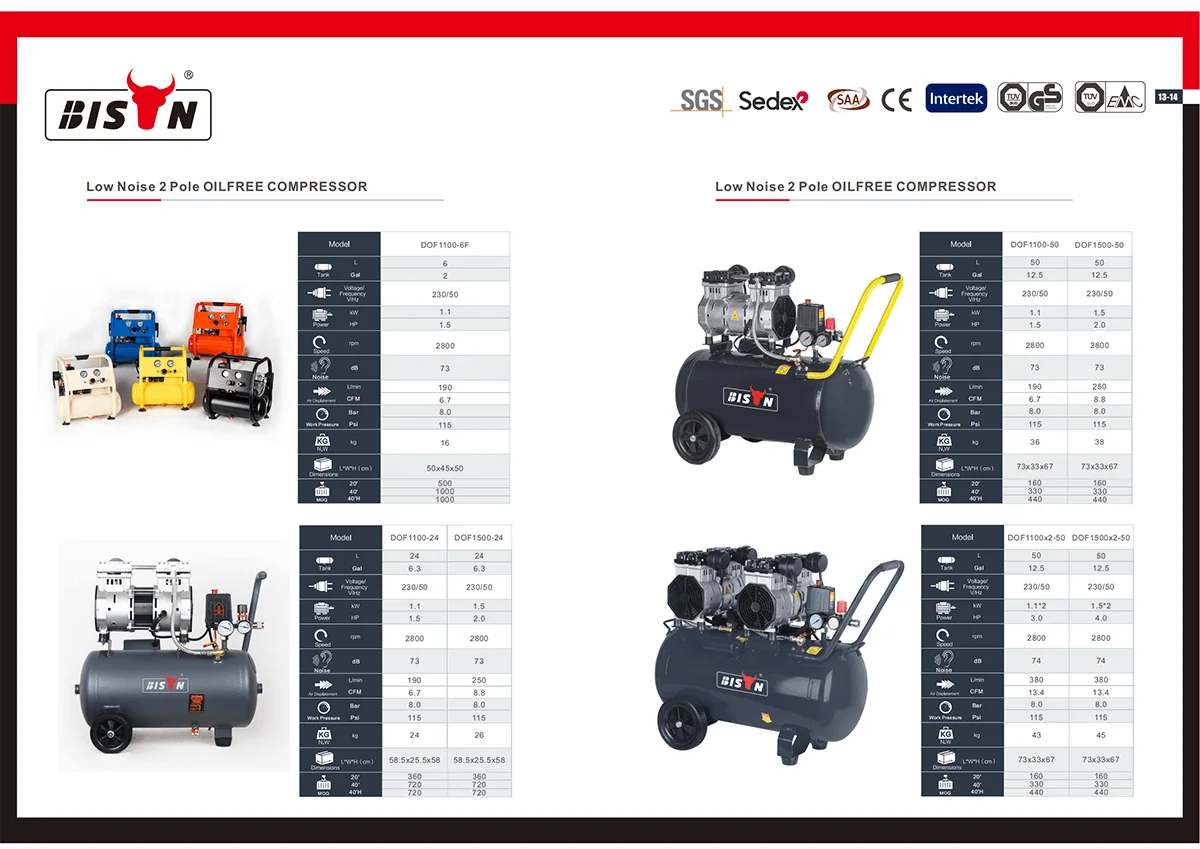The image size is (1200, 849).
Task: Click the DOF1500x2-50 model header
Action: tap(1101, 537)
